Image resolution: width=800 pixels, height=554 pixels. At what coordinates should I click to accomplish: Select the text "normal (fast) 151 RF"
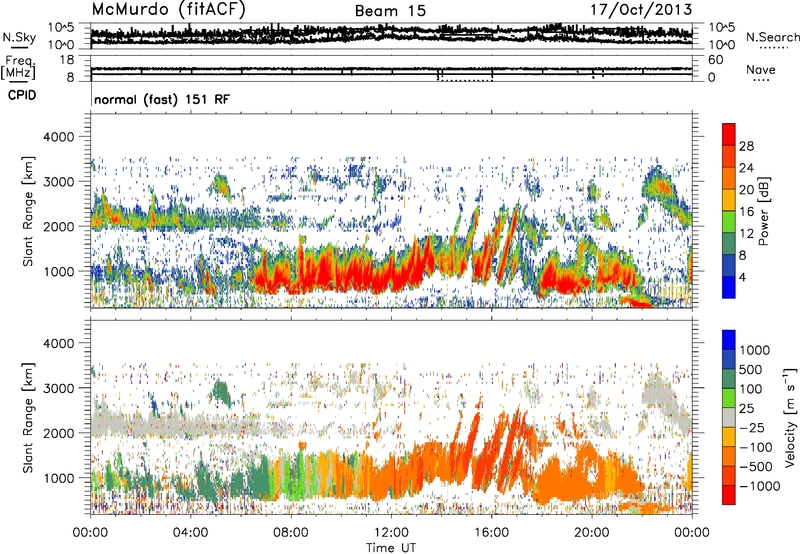(162, 99)
